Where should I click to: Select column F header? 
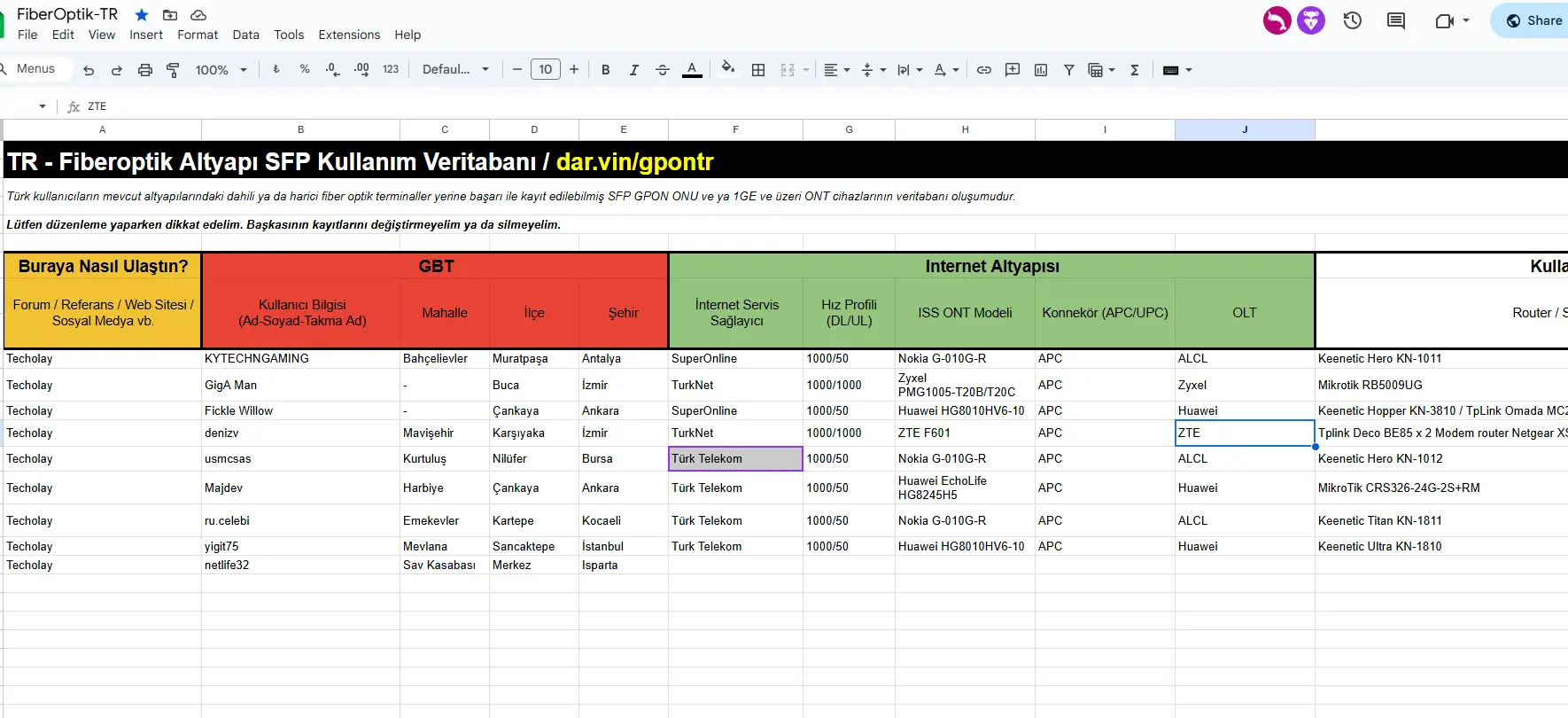[x=735, y=129]
